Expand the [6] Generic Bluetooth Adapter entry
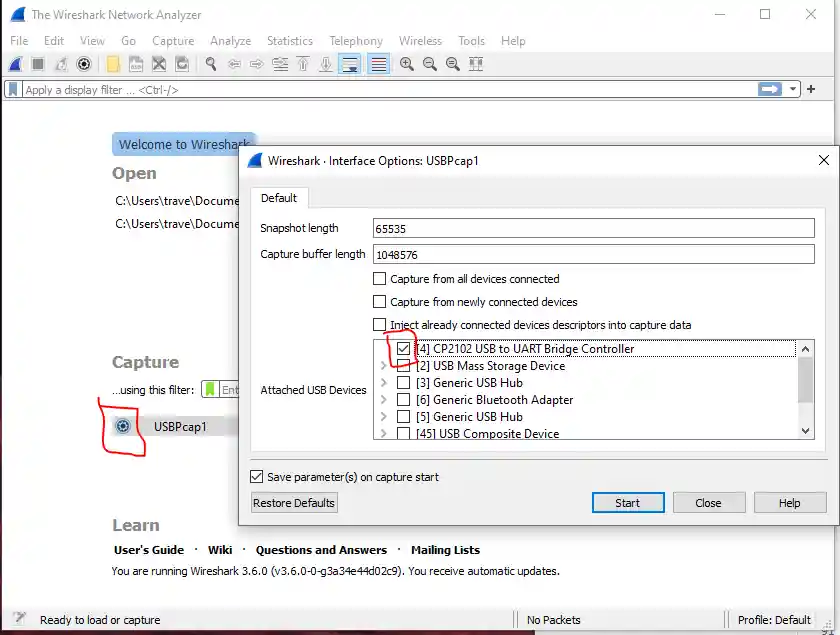Viewport: 840px width, 635px height. (383, 400)
